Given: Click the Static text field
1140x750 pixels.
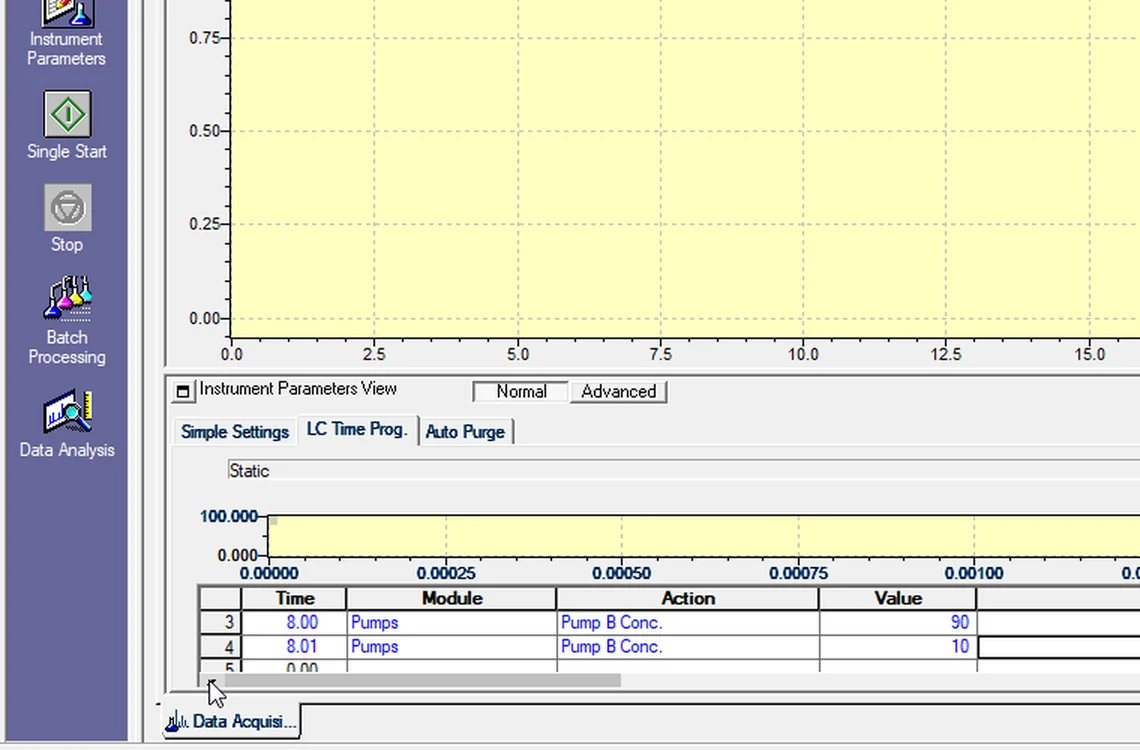Looking at the screenshot, I should coord(683,471).
